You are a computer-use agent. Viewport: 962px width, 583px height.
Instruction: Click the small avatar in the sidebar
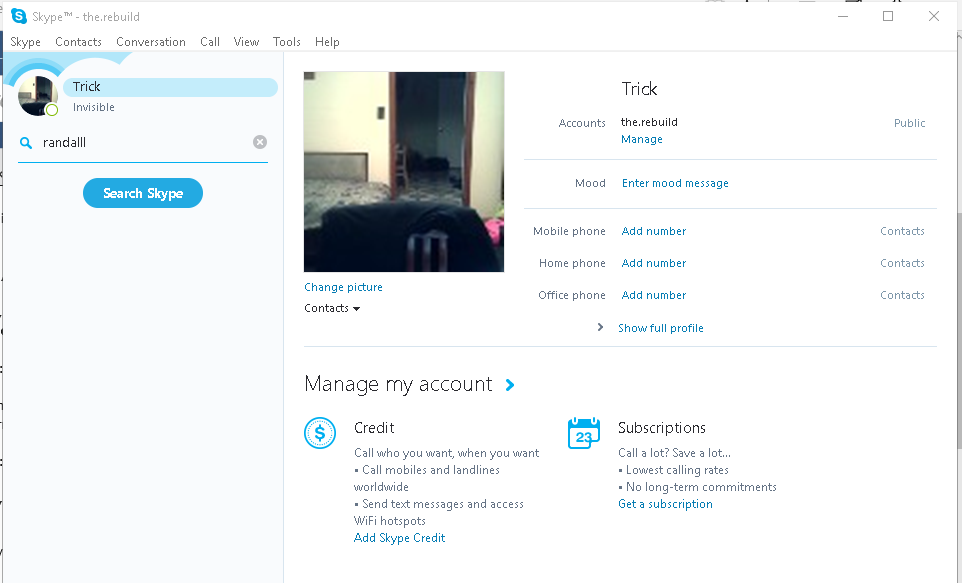point(37,96)
